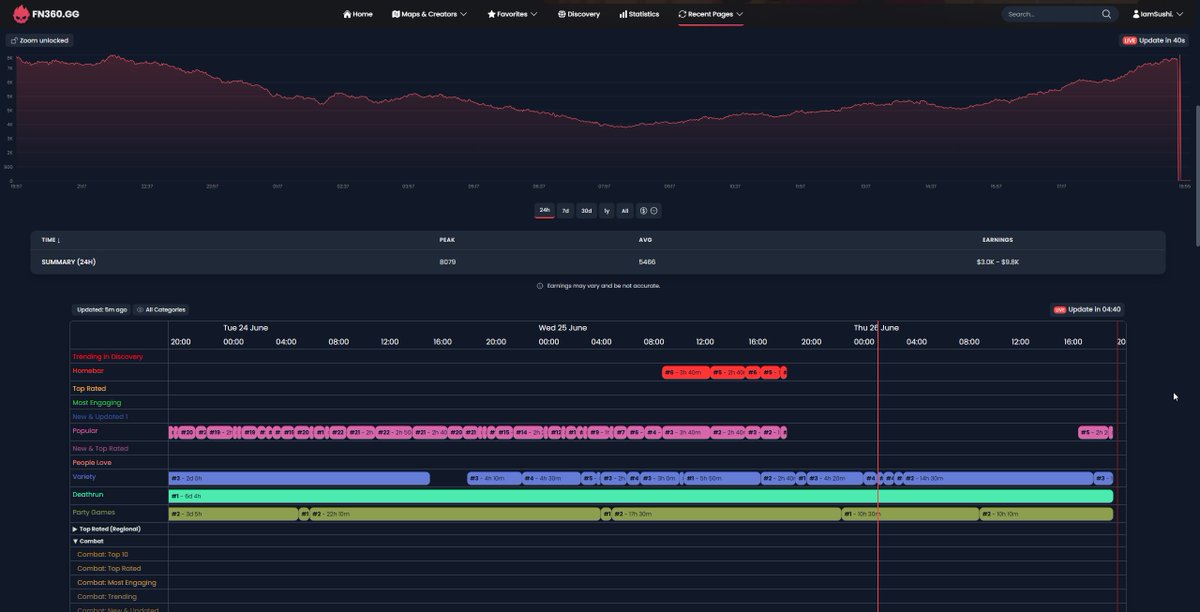Select the Deathrun category row label
The width and height of the screenshot is (1200, 612).
coord(88,495)
